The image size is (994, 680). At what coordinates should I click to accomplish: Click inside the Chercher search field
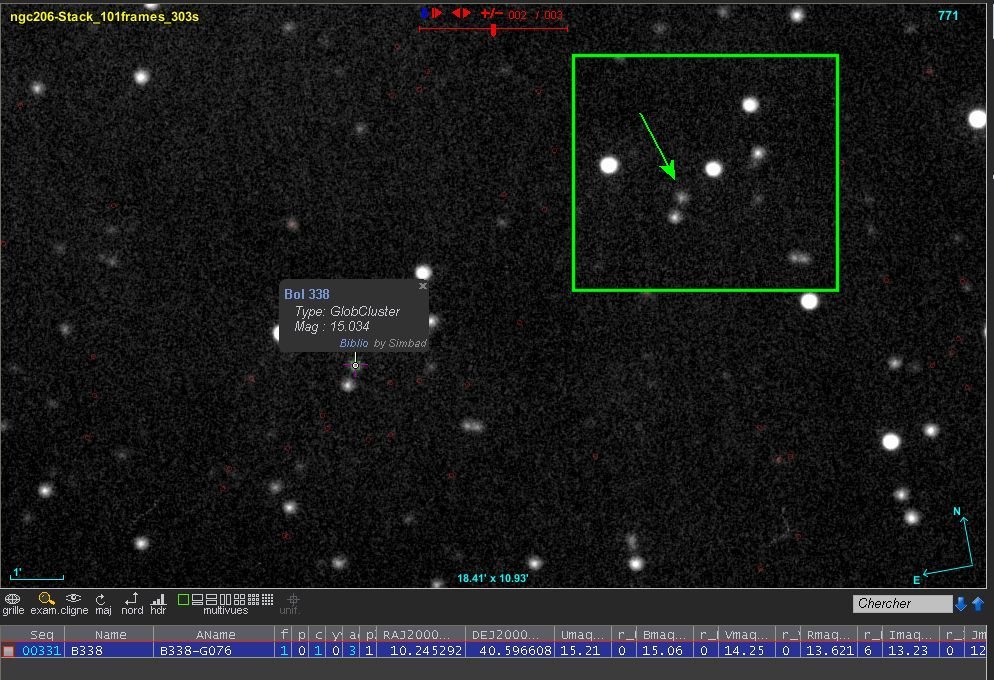pos(901,604)
